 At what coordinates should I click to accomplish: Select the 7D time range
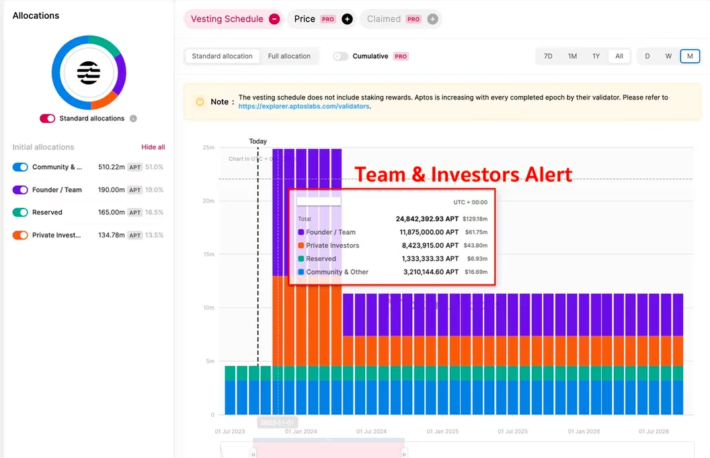(x=548, y=56)
